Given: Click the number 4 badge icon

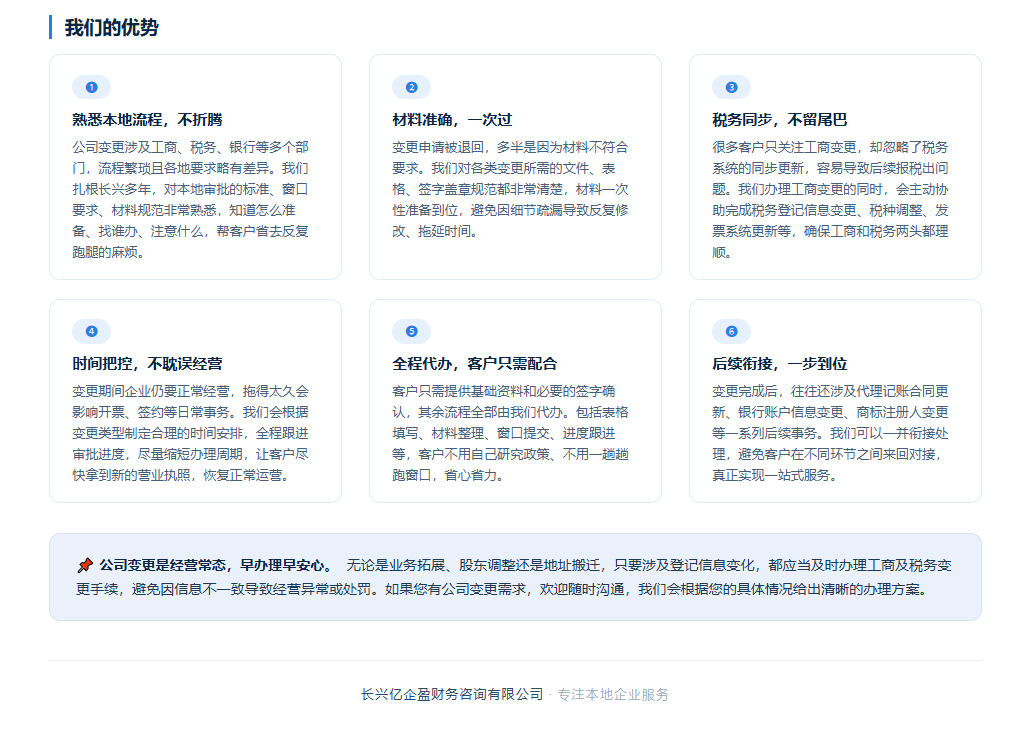Looking at the screenshot, I should click(91, 331).
